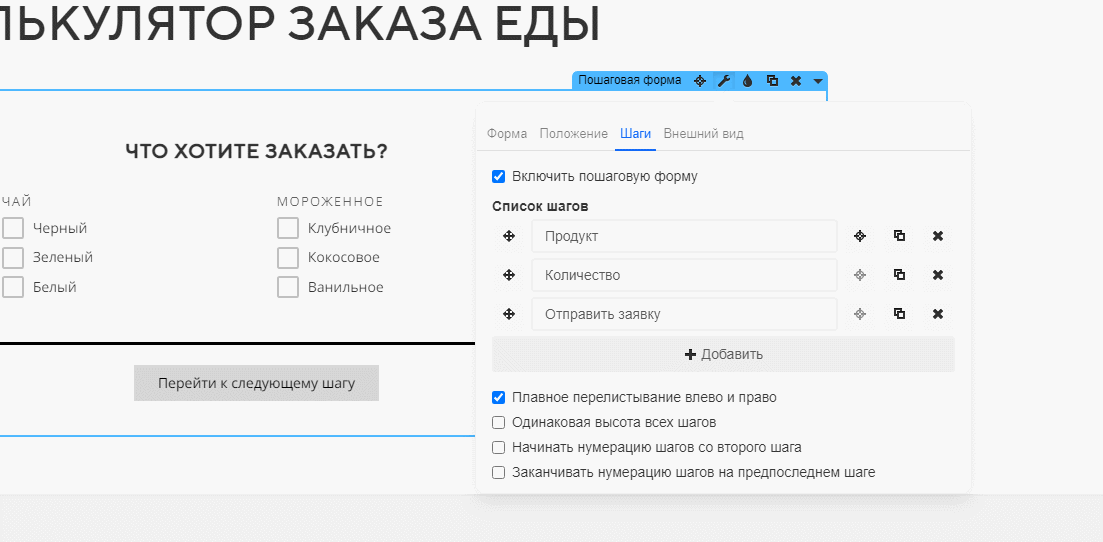
Task: Click the МОРОЖЕННОЕ group label
Action: click(x=330, y=202)
